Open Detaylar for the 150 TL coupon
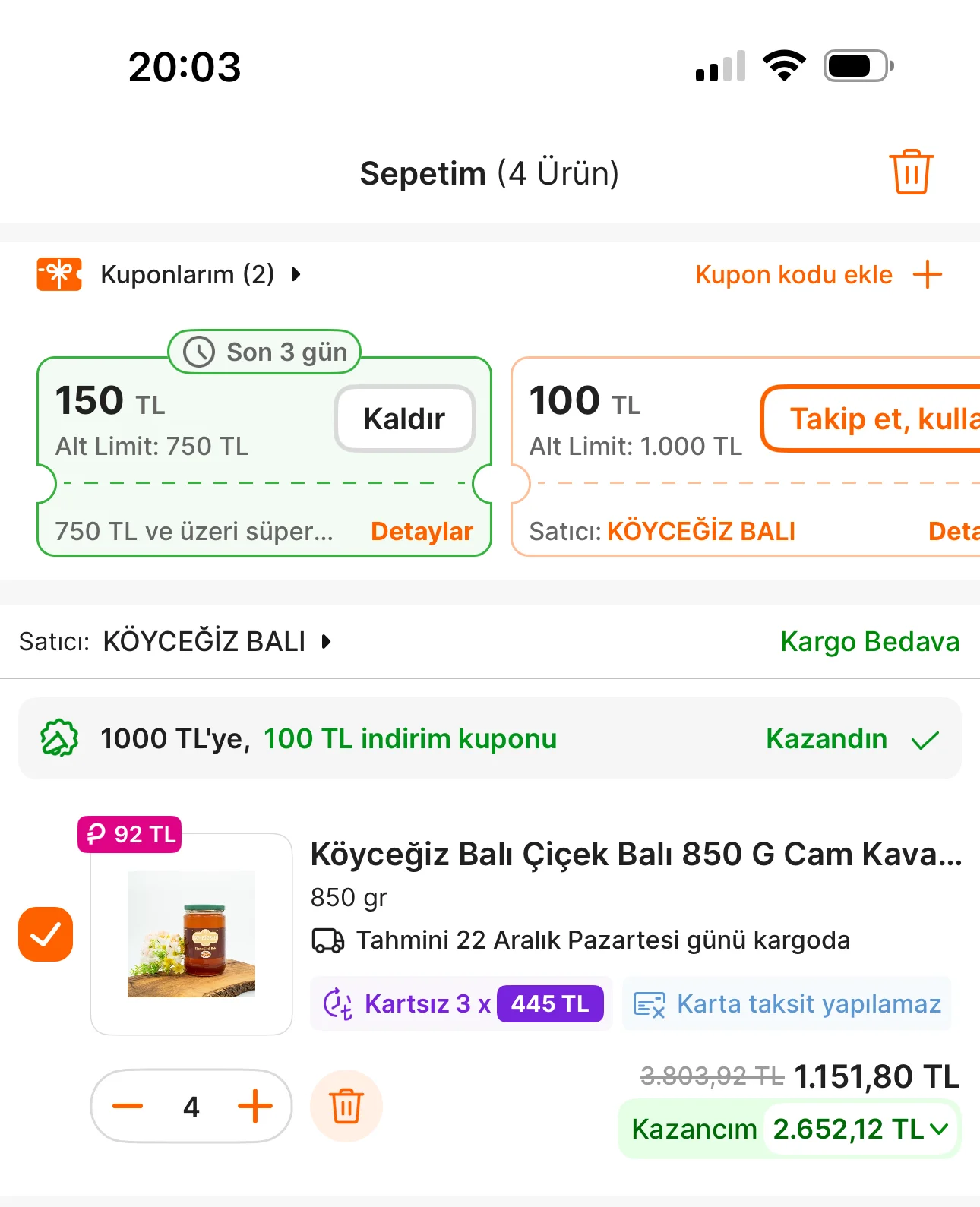 (422, 532)
